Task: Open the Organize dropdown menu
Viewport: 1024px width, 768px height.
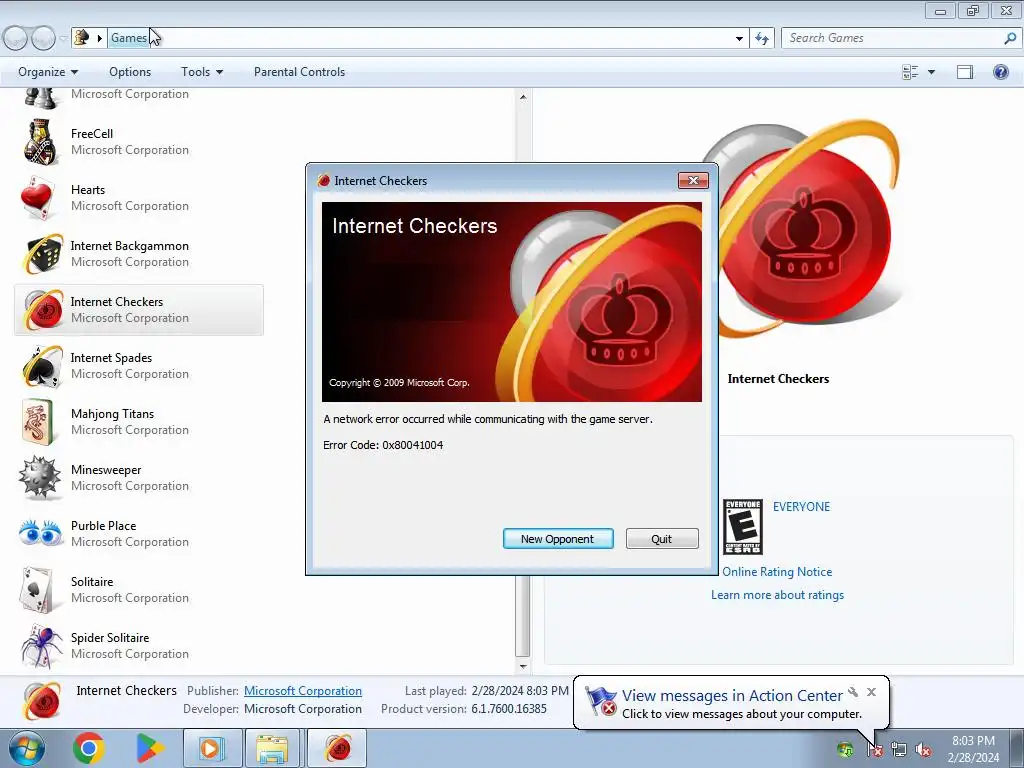Action: click(48, 72)
